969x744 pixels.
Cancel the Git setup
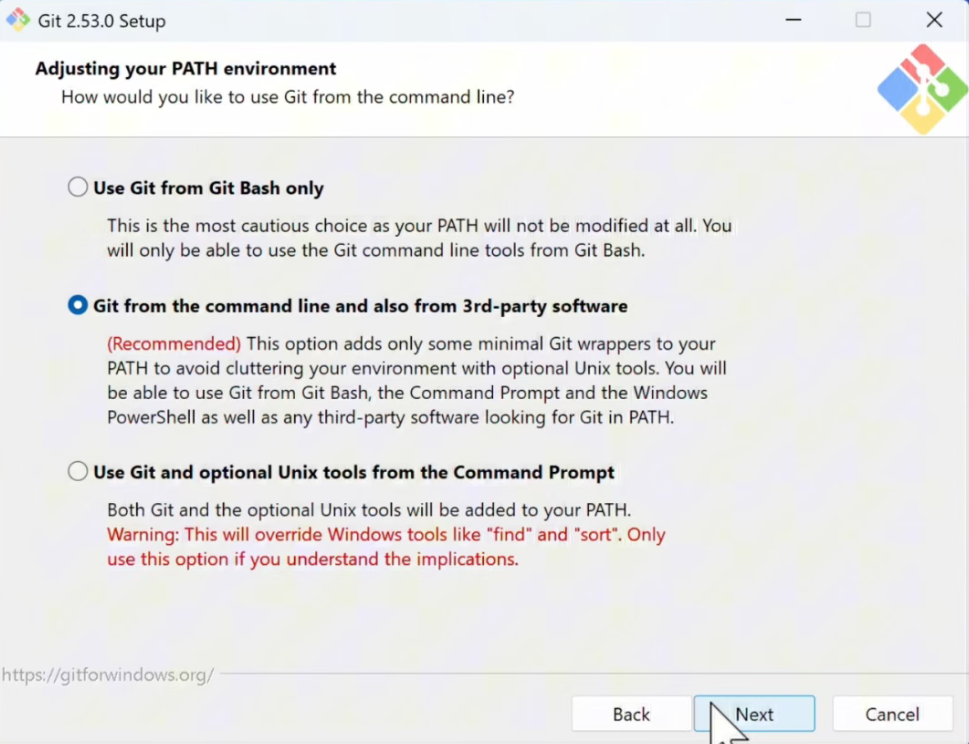892,714
